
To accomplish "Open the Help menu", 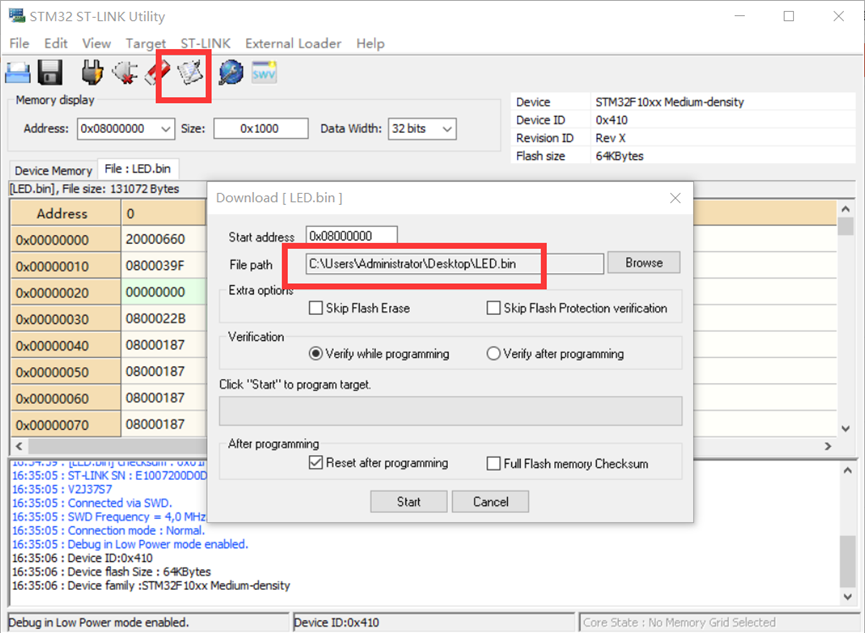I will pyautogui.click(x=370, y=43).
